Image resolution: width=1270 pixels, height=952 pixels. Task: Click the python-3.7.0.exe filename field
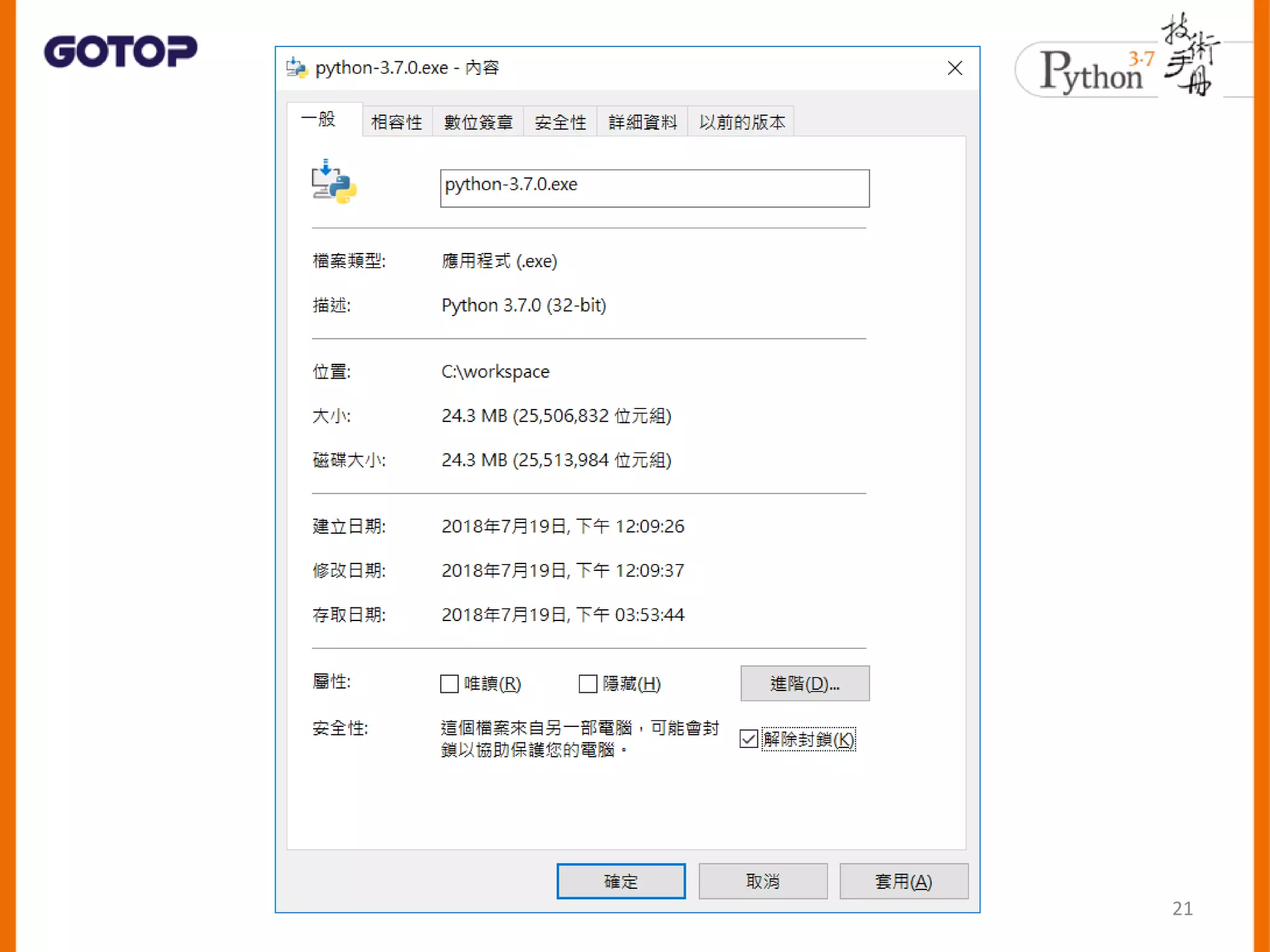click(x=654, y=188)
